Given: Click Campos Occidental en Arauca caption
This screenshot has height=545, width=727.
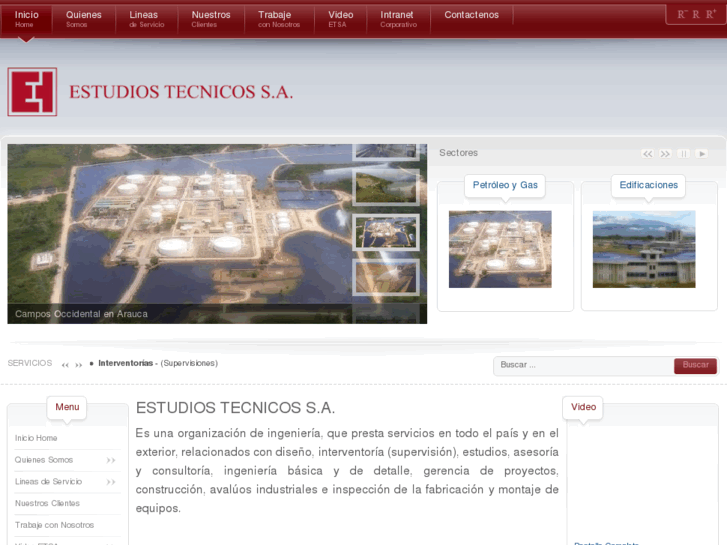Looking at the screenshot, I should pyautogui.click(x=82, y=314).
